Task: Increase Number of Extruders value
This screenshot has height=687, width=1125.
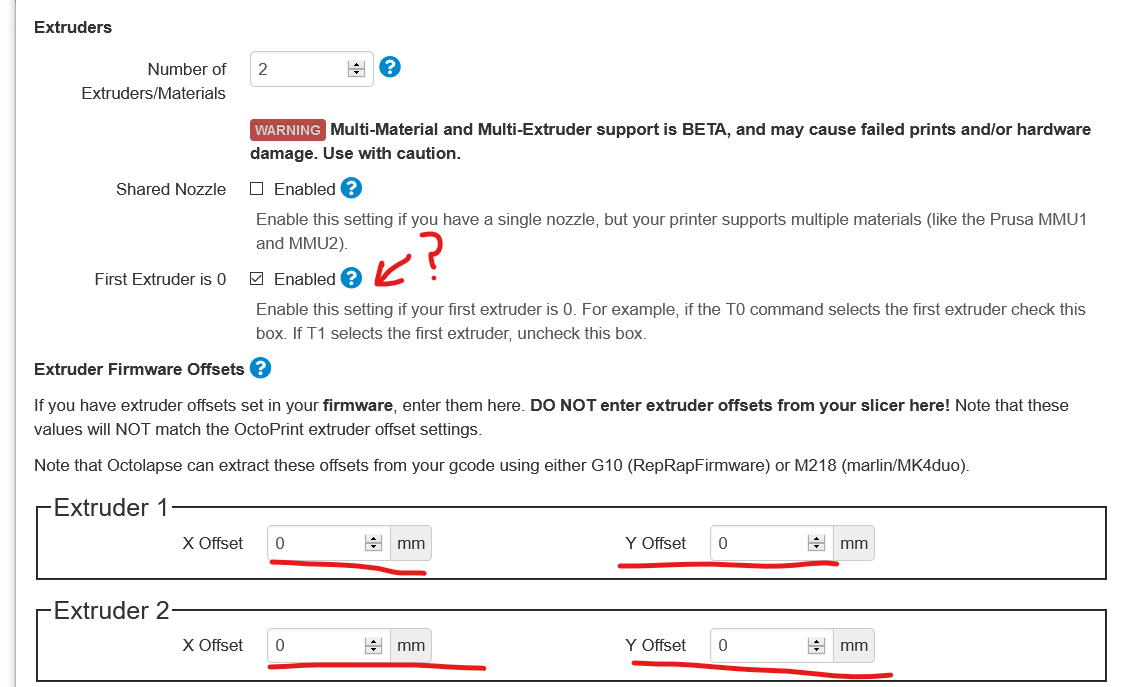Action: click(356, 64)
